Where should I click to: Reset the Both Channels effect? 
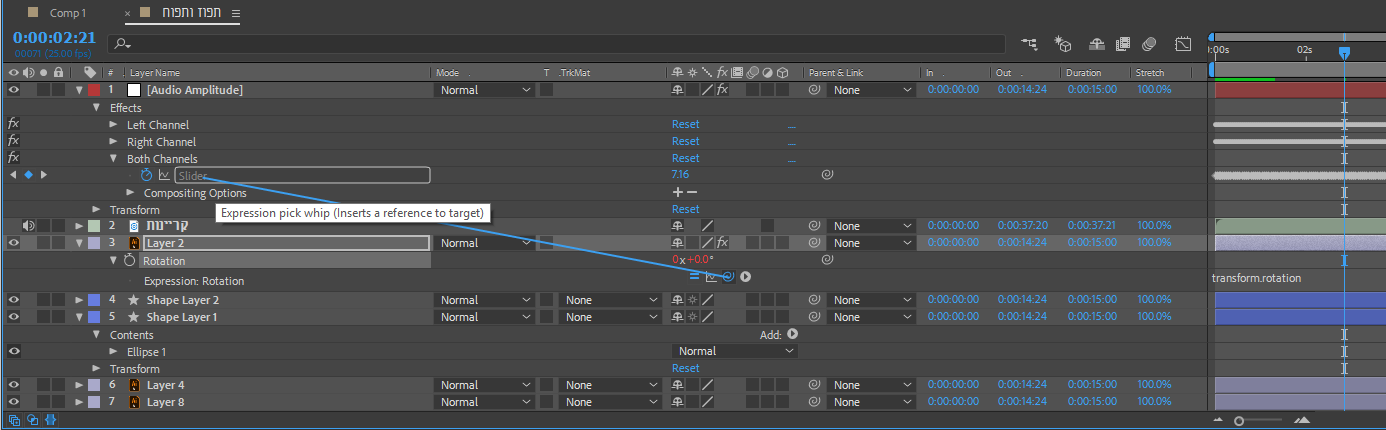685,158
